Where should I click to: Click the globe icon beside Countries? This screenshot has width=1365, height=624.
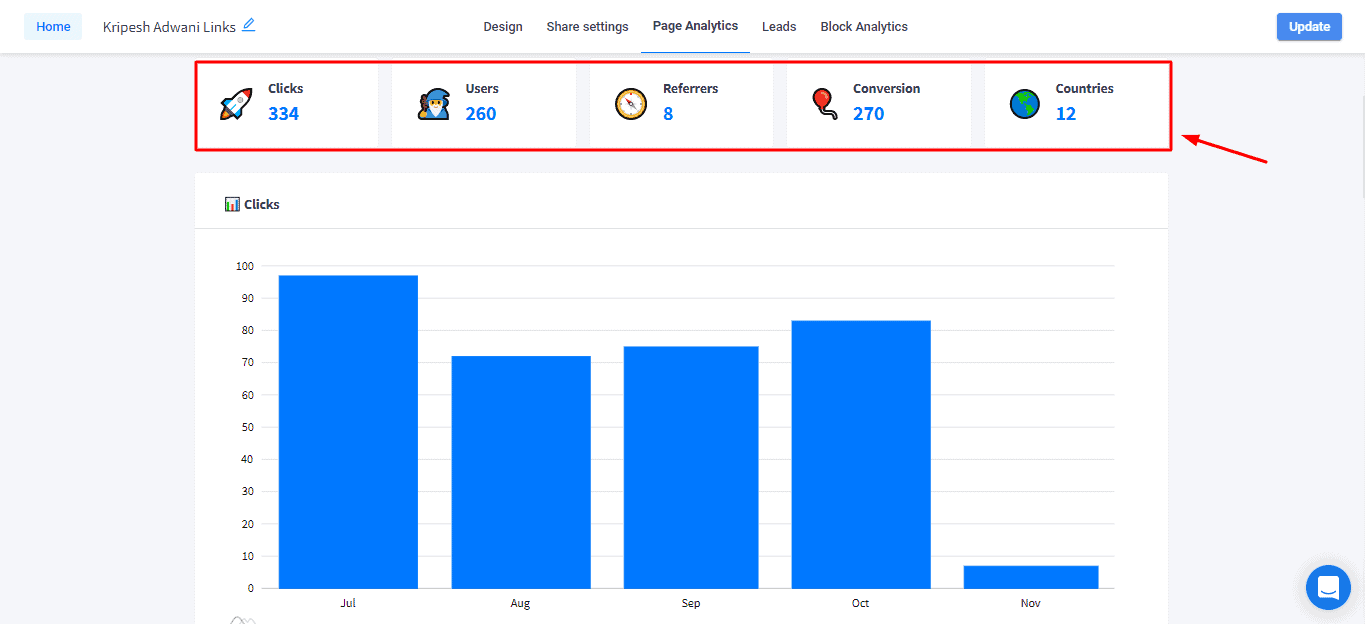(1024, 104)
